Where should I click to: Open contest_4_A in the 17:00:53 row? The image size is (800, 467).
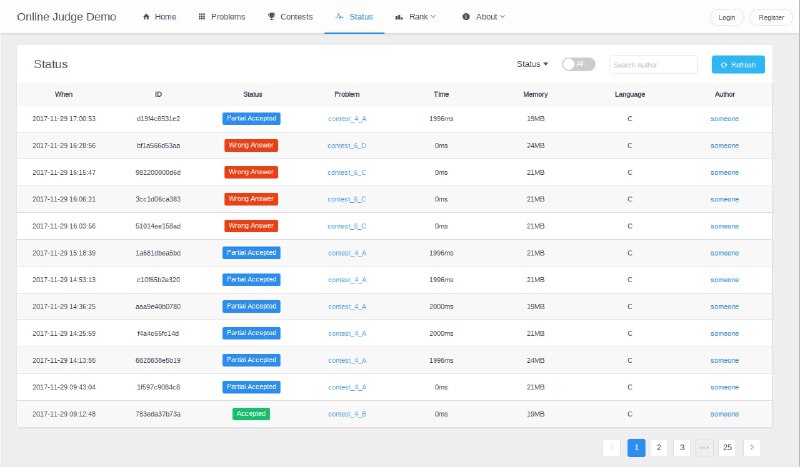347,119
